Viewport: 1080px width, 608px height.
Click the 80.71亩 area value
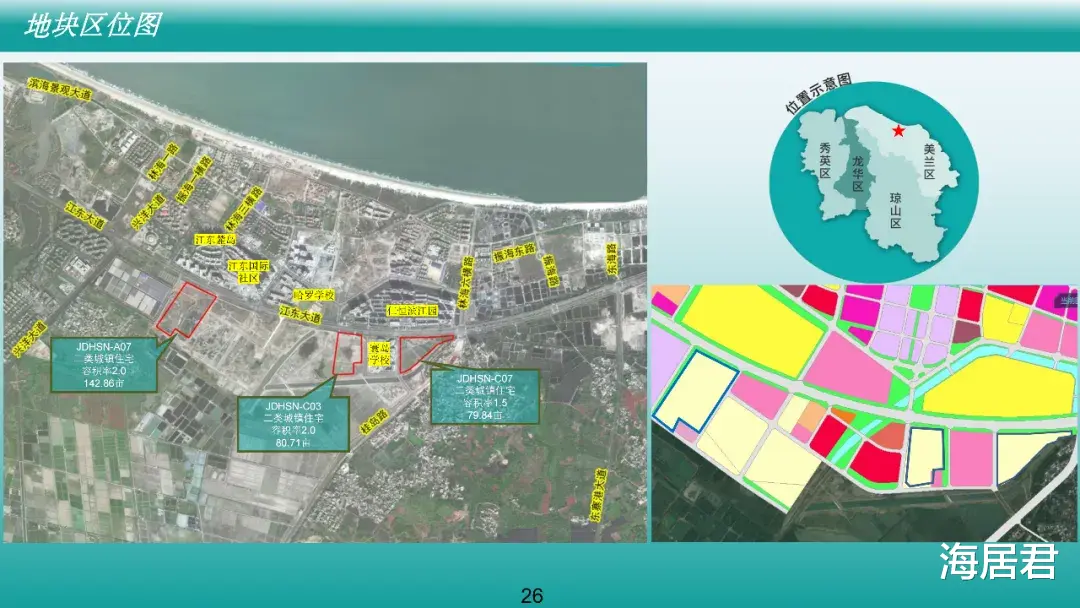293,443
